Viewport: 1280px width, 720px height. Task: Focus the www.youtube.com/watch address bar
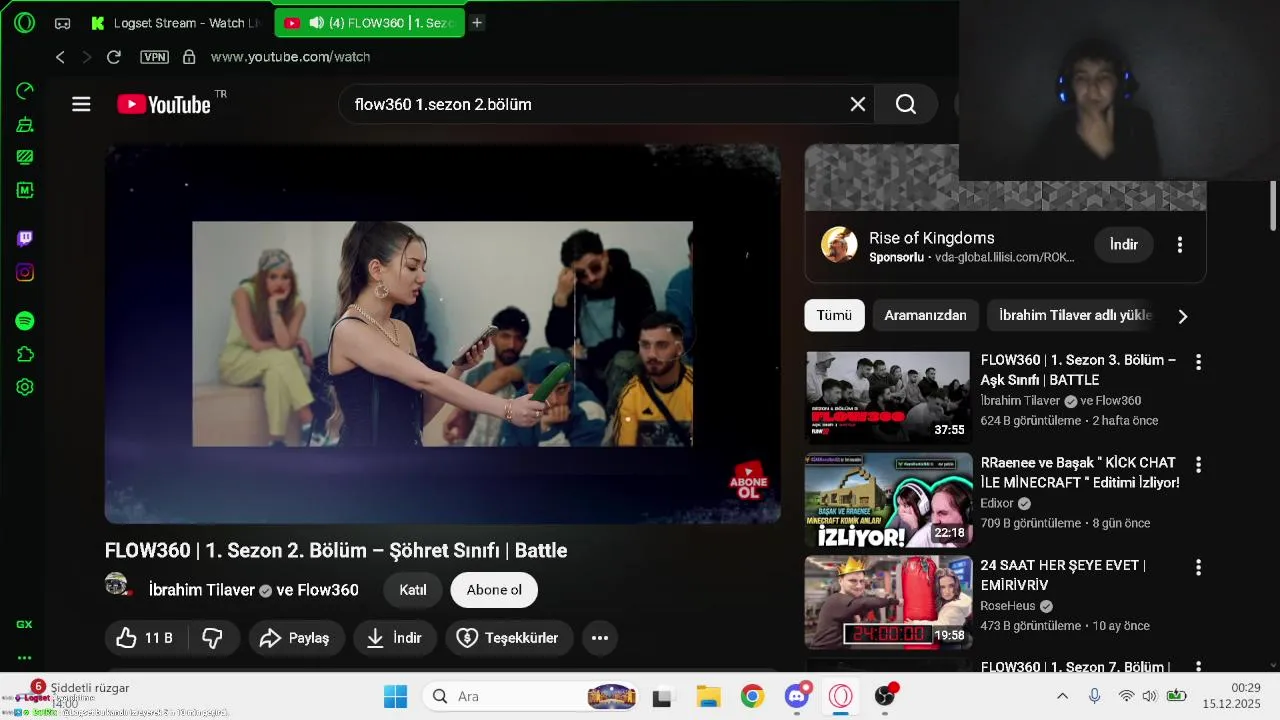(290, 57)
